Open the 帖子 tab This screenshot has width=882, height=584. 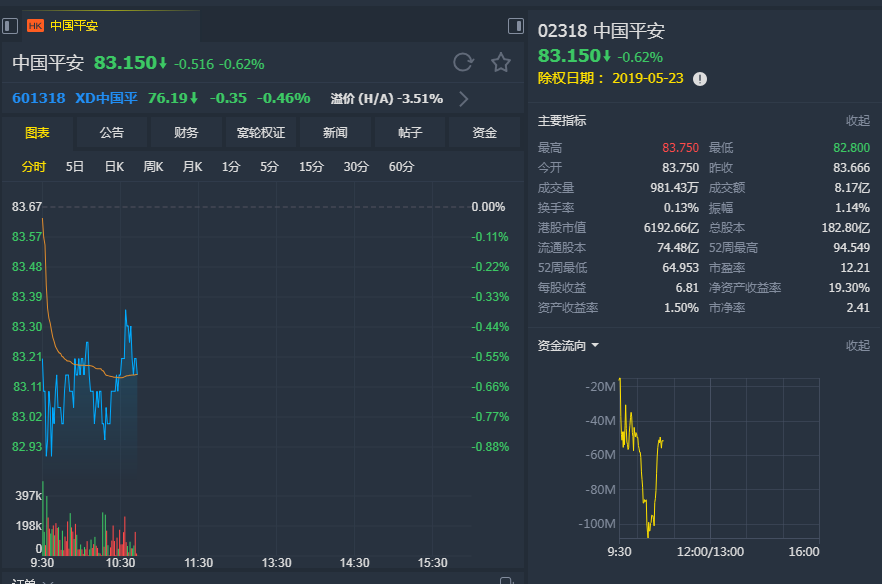[x=410, y=133]
